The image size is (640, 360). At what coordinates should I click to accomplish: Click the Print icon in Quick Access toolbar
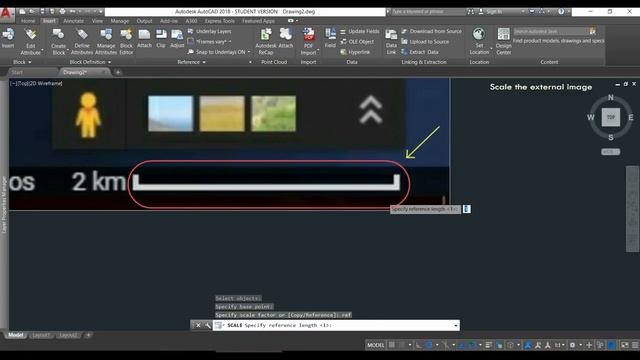click(x=62, y=11)
